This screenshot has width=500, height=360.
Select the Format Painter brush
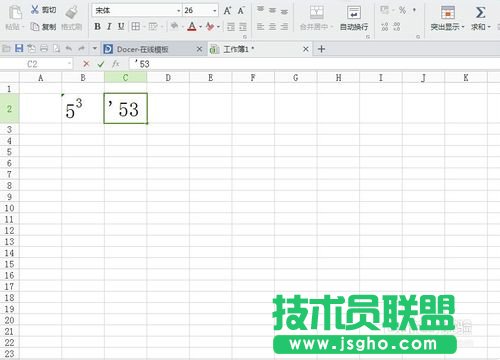(71, 13)
